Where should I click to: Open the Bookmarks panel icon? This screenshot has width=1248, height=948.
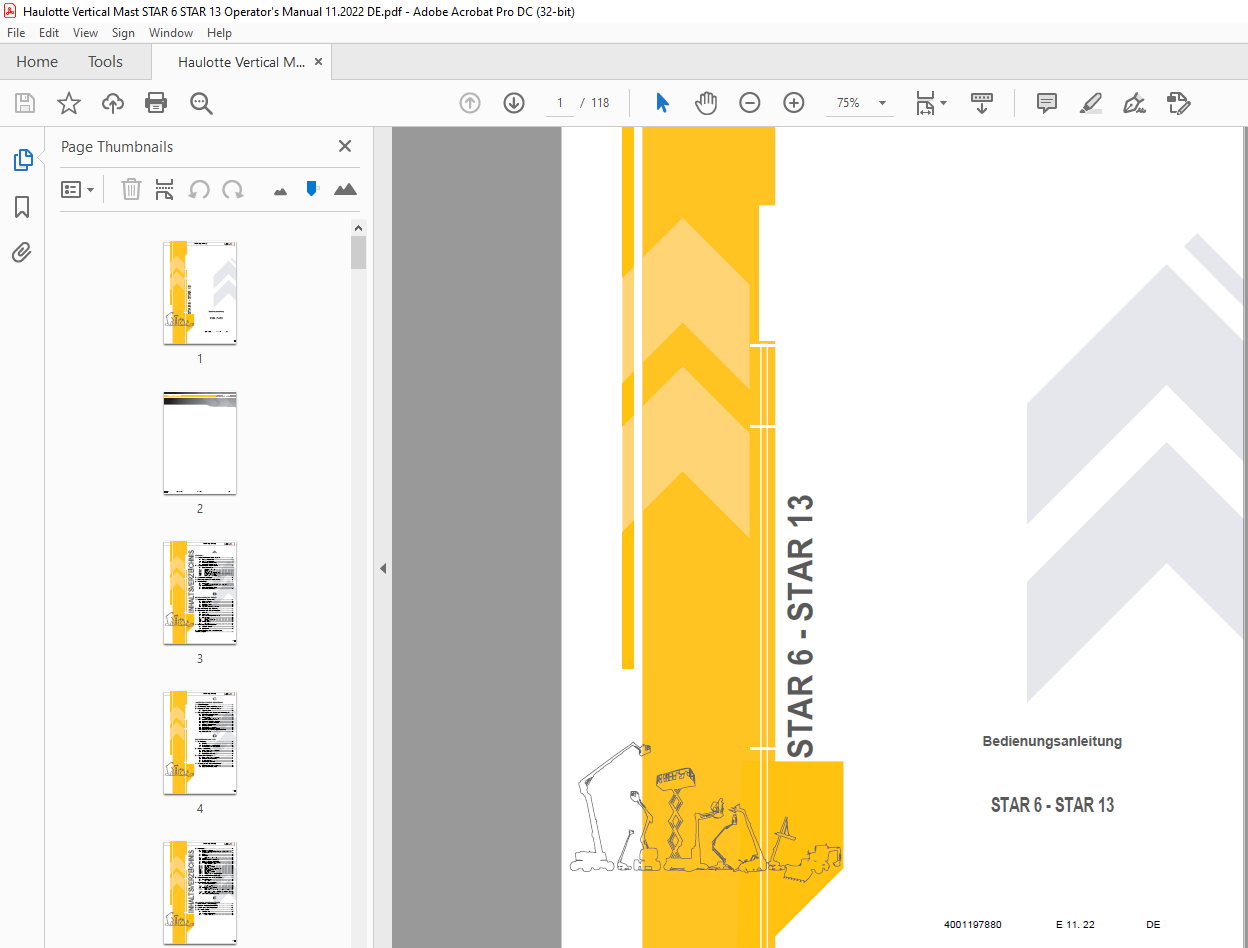point(22,207)
